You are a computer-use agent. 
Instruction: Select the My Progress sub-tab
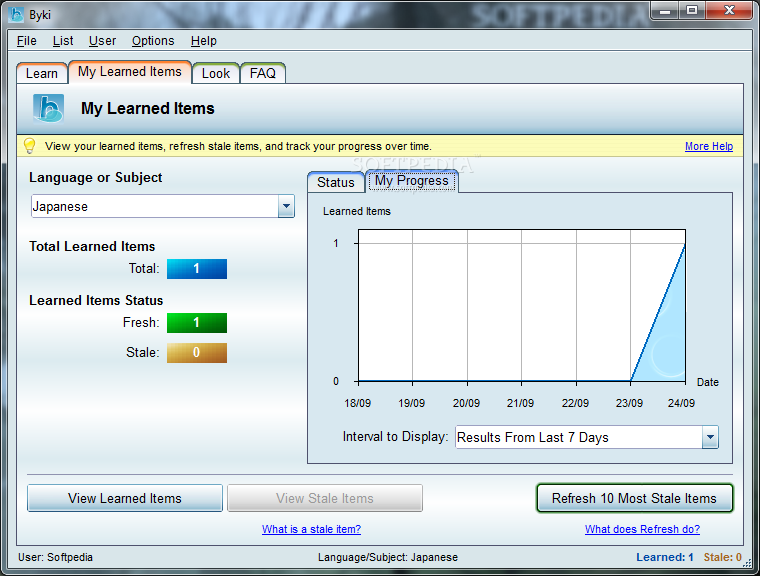coord(412,181)
